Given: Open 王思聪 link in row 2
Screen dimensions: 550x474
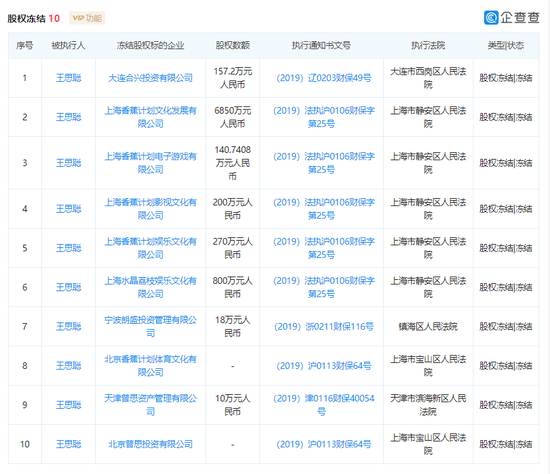Looking at the screenshot, I should 68,117.
